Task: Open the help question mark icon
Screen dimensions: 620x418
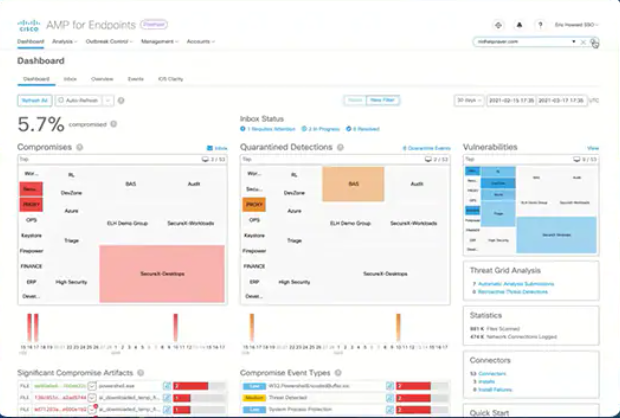Action: click(540, 25)
